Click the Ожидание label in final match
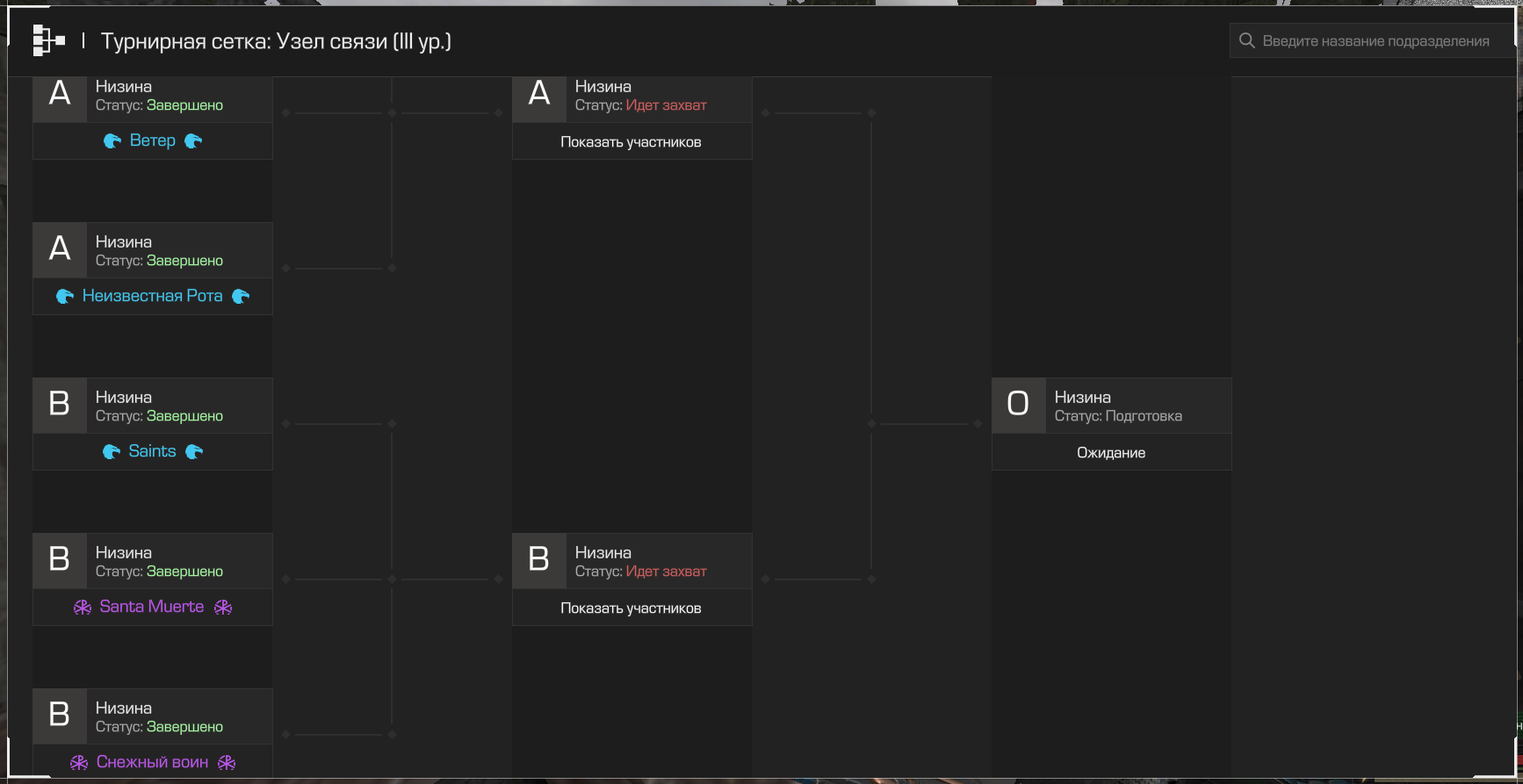1523x784 pixels. [1111, 453]
